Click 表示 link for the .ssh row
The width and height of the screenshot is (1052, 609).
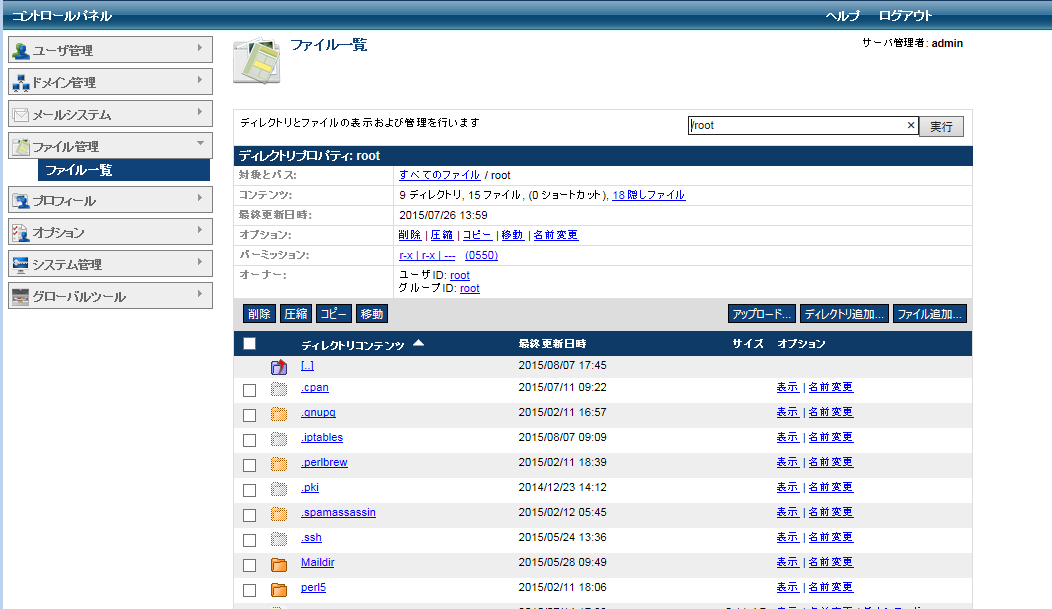787,537
